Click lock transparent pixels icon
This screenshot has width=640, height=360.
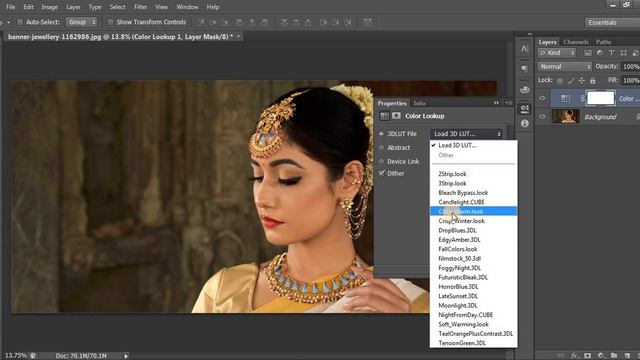560,80
